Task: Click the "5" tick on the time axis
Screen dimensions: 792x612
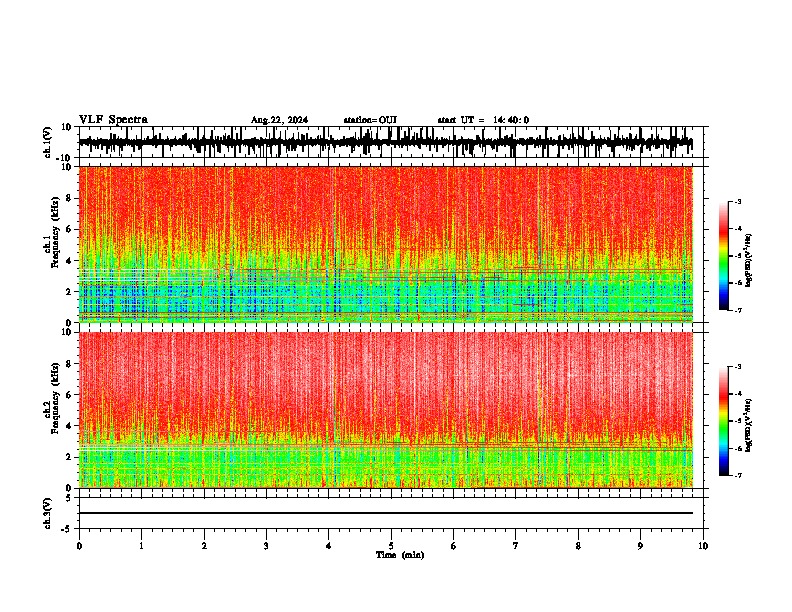Action: click(391, 546)
